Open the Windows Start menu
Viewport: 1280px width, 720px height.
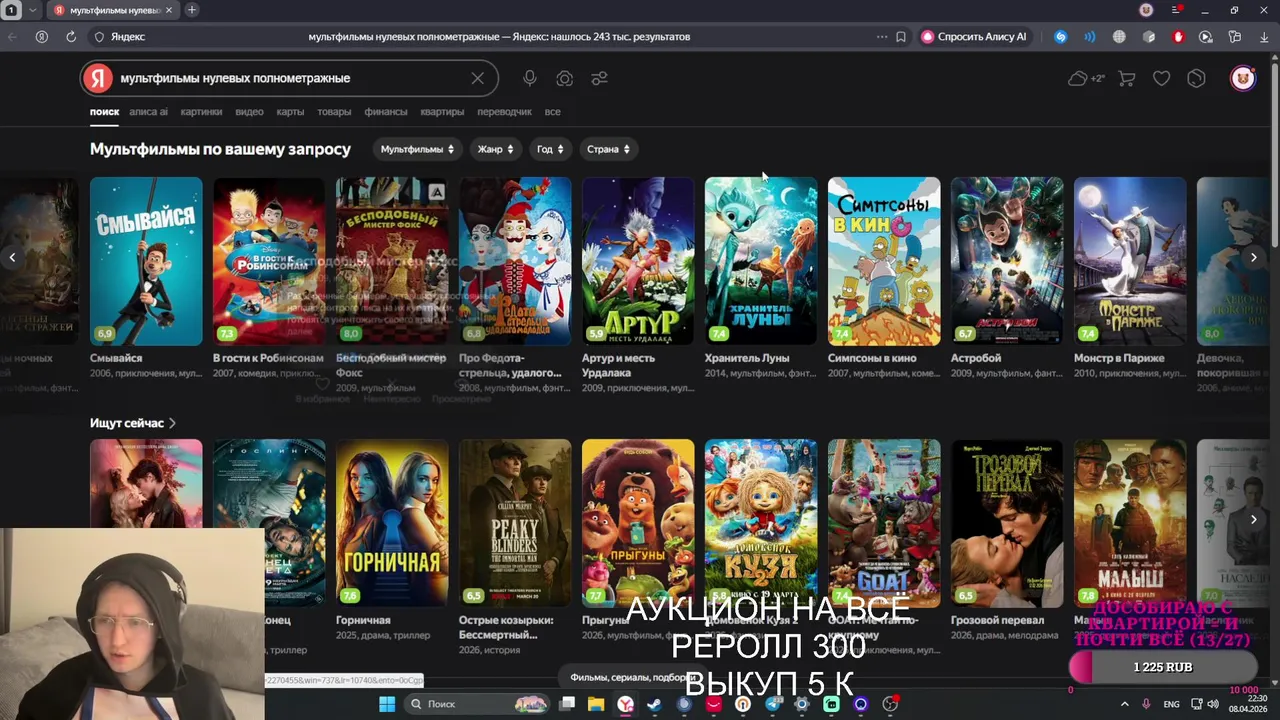coord(387,704)
